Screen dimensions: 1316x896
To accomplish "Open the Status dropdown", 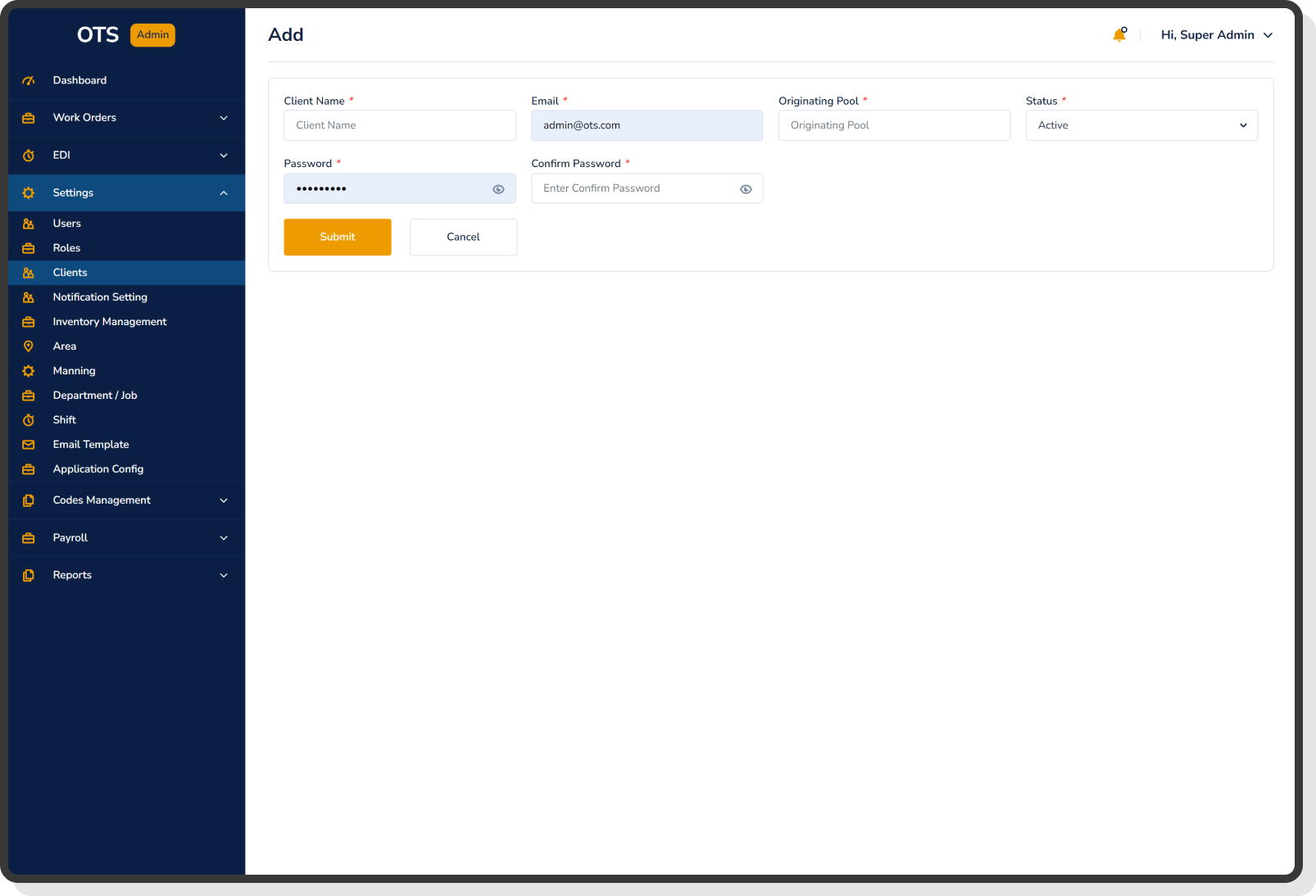I will pyautogui.click(x=1141, y=124).
